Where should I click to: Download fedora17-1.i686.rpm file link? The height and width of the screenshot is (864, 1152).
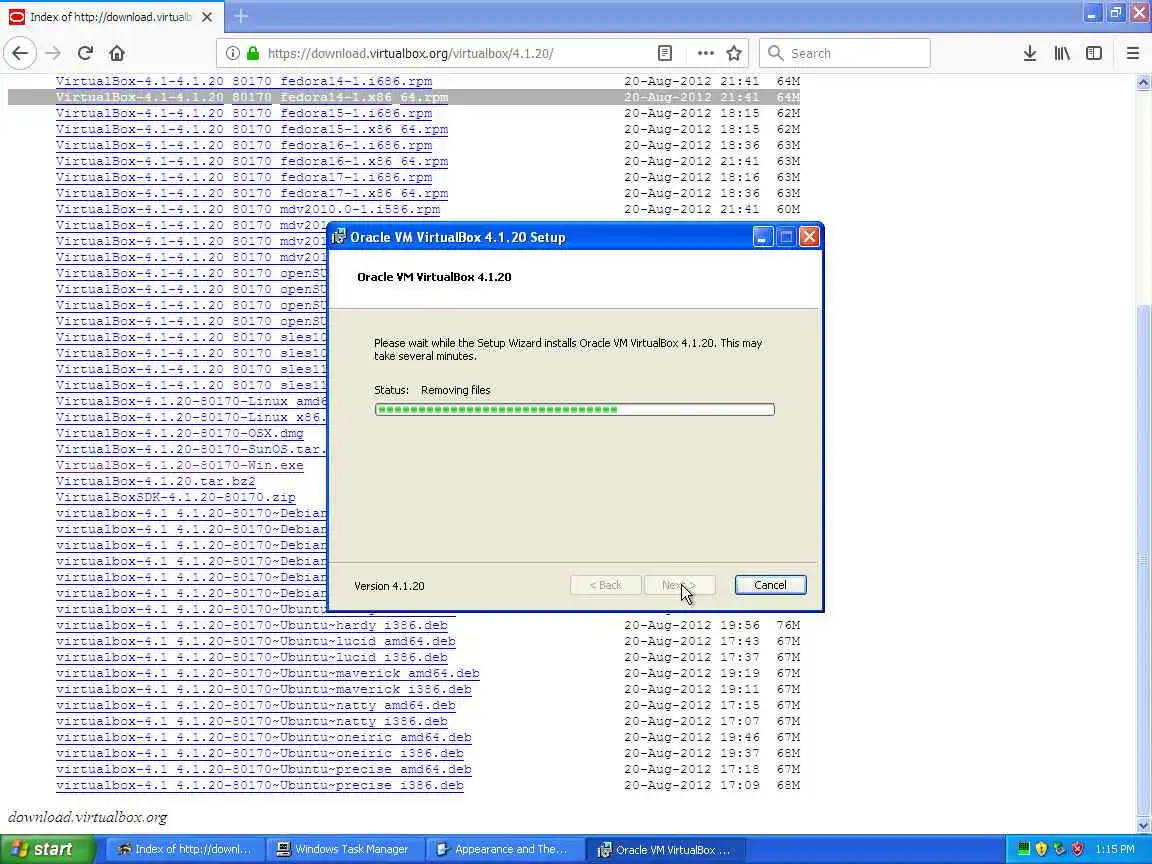(x=244, y=177)
